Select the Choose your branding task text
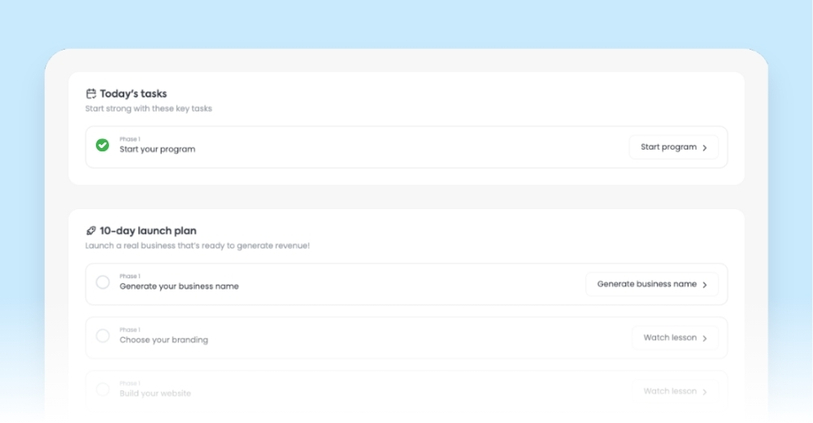The image size is (813, 423). (163, 340)
